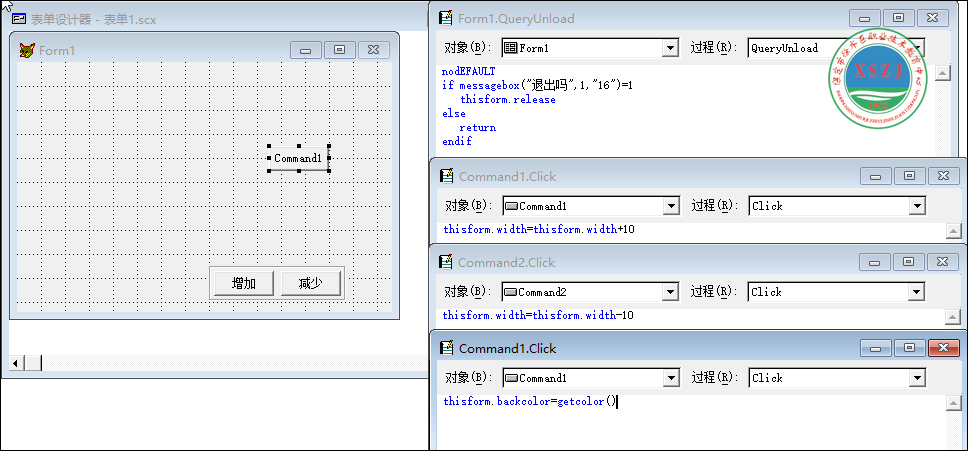Expand the Click procedure dropdown in the bottom code window
The image size is (968, 451).
(917, 378)
